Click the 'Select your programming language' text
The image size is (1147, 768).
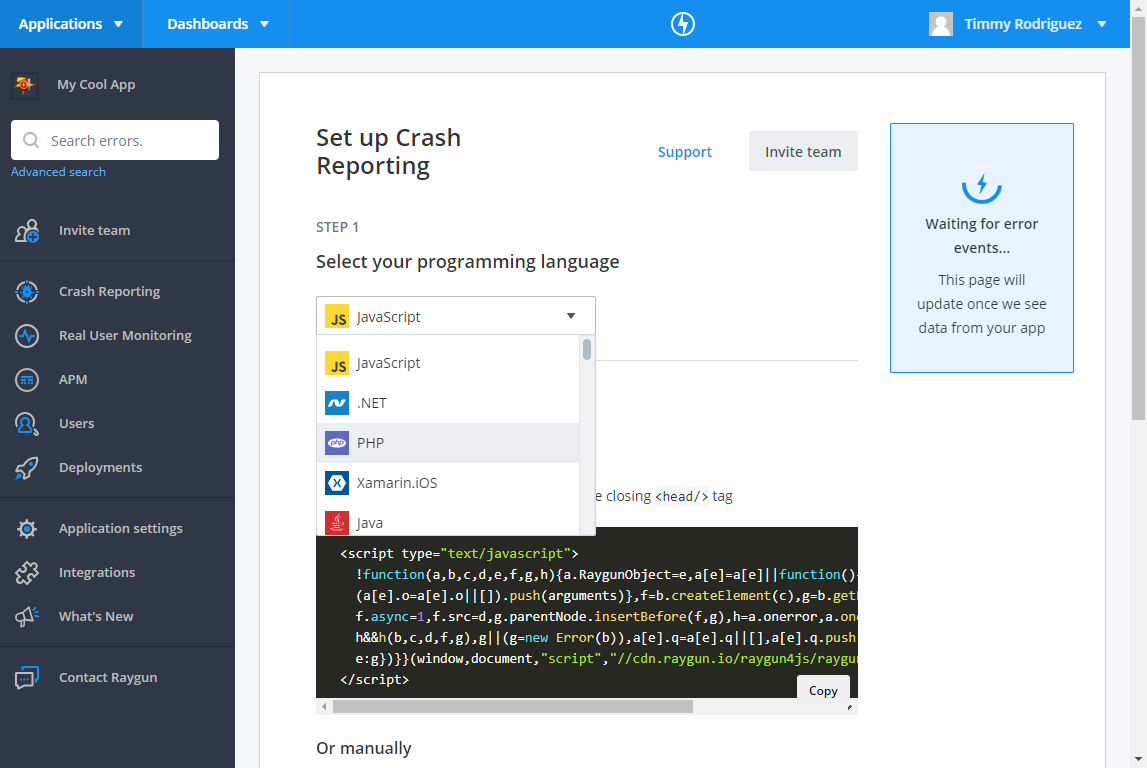click(467, 262)
